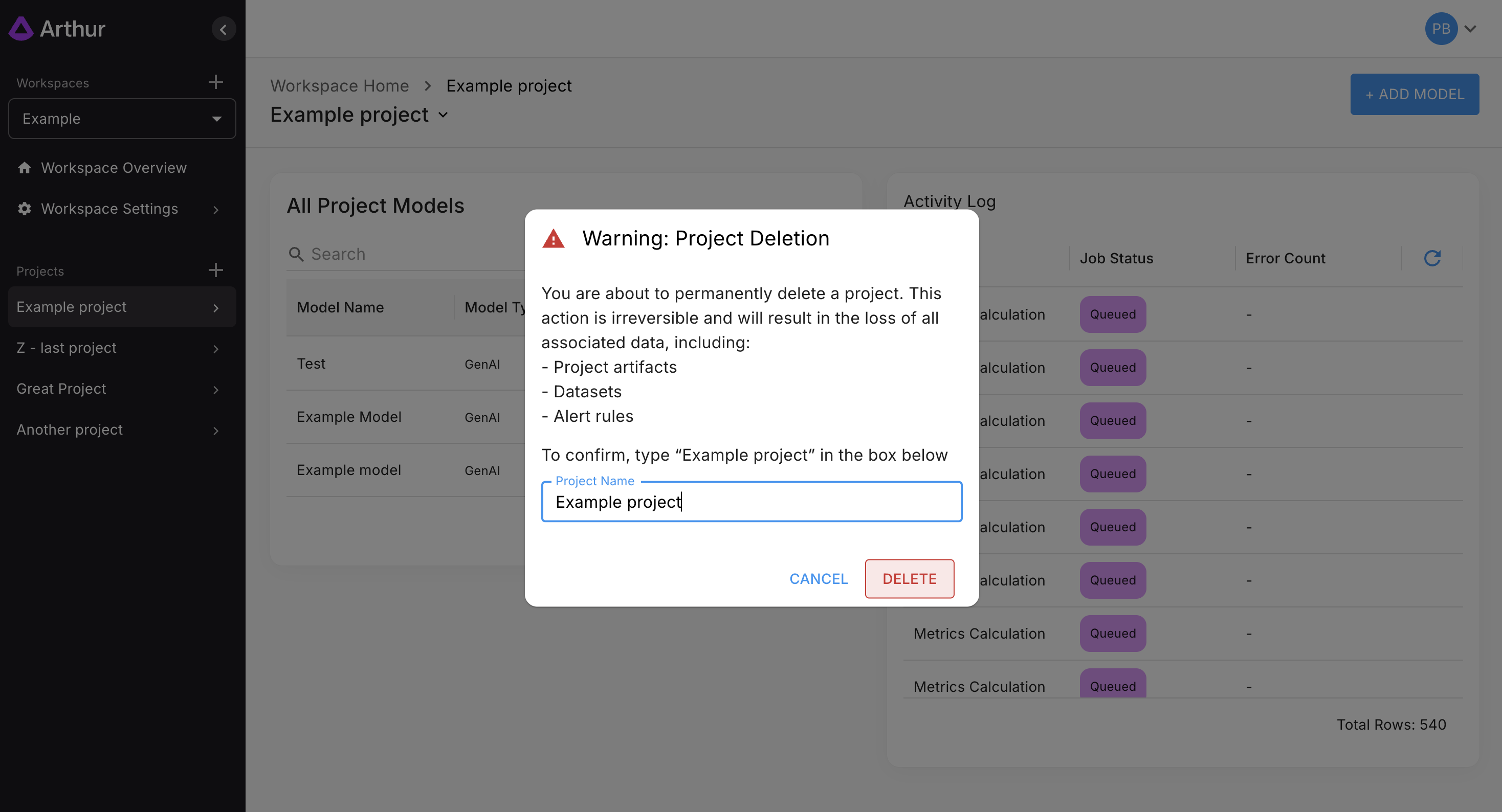1502x812 pixels.
Task: Collapse the sidebar with the arrow button
Action: click(x=224, y=29)
